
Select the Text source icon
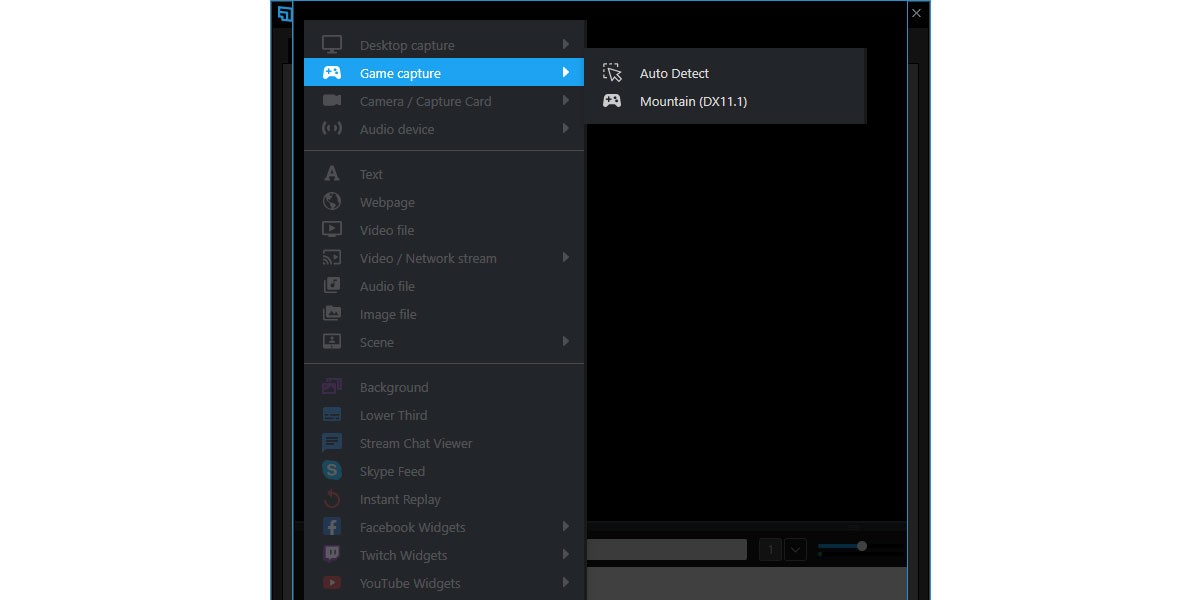pyautogui.click(x=331, y=173)
